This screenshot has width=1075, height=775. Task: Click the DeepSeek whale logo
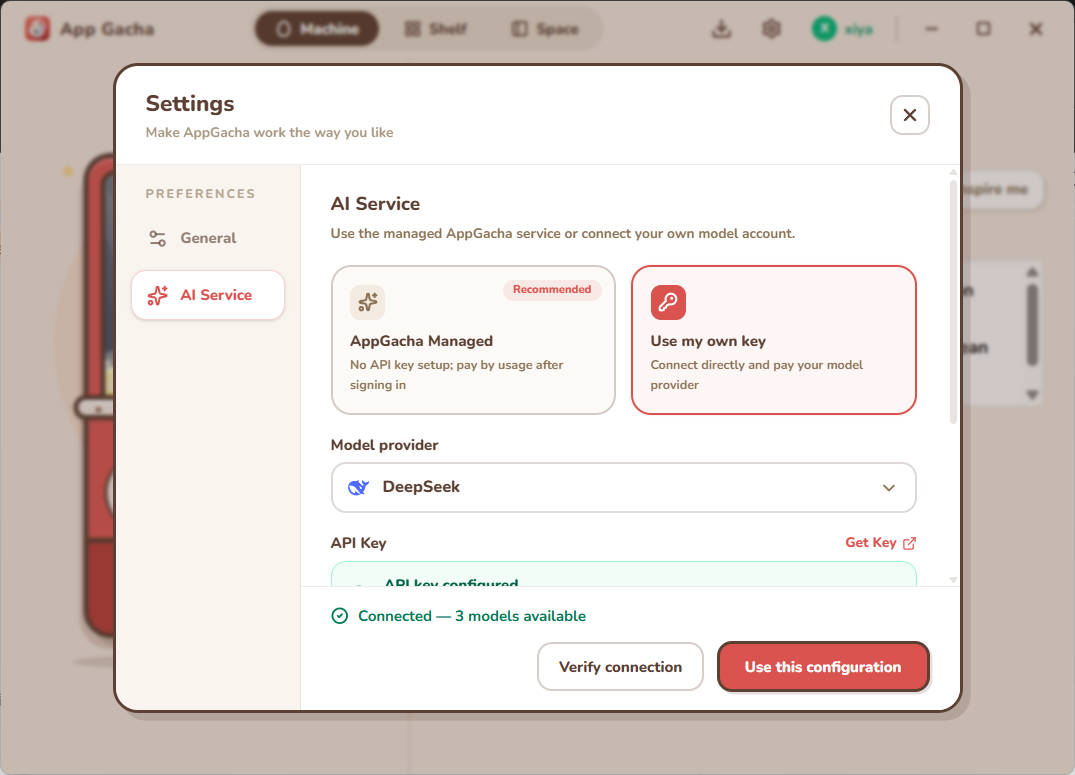pyautogui.click(x=359, y=488)
